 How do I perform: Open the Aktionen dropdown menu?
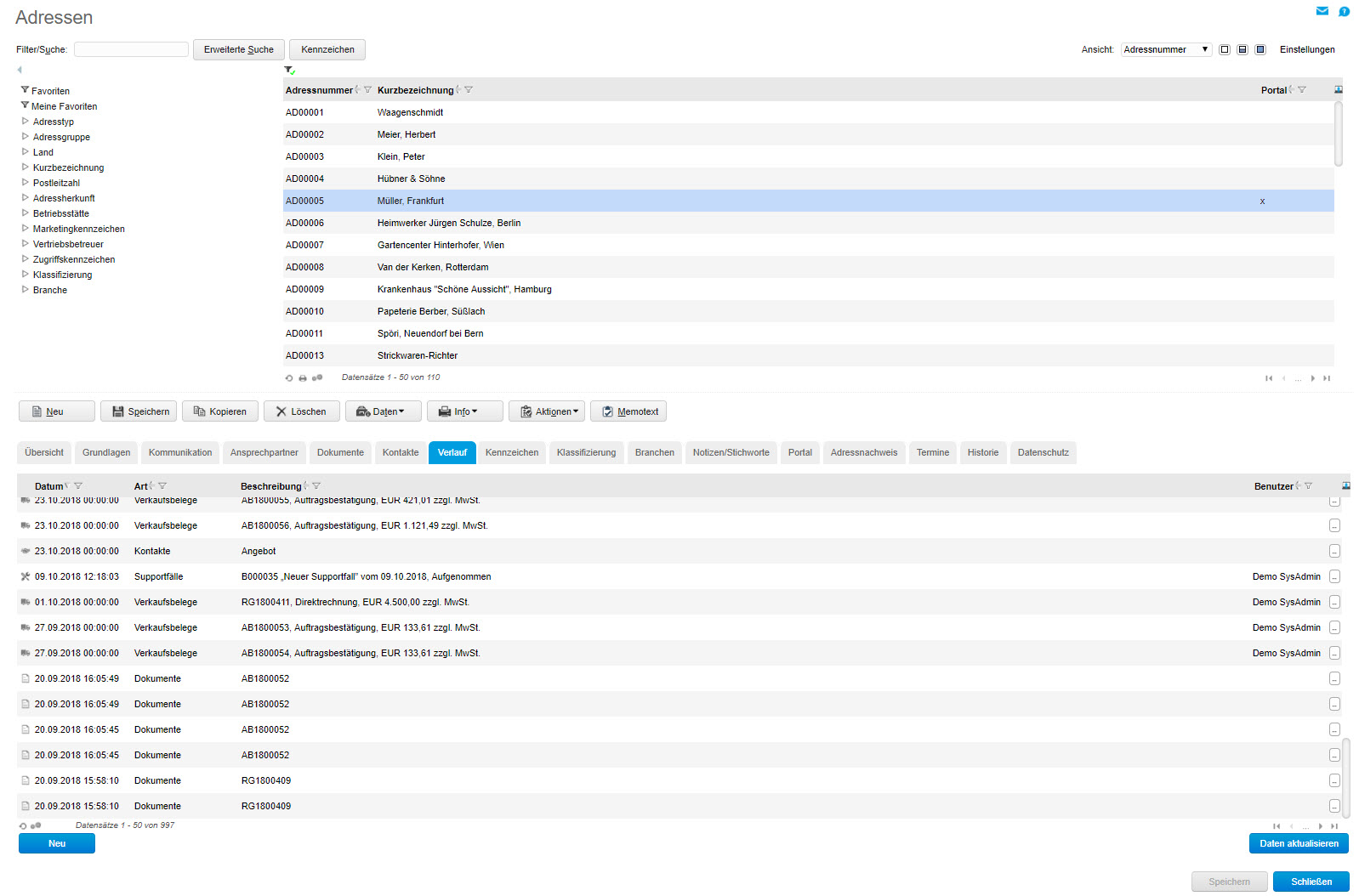click(x=547, y=411)
